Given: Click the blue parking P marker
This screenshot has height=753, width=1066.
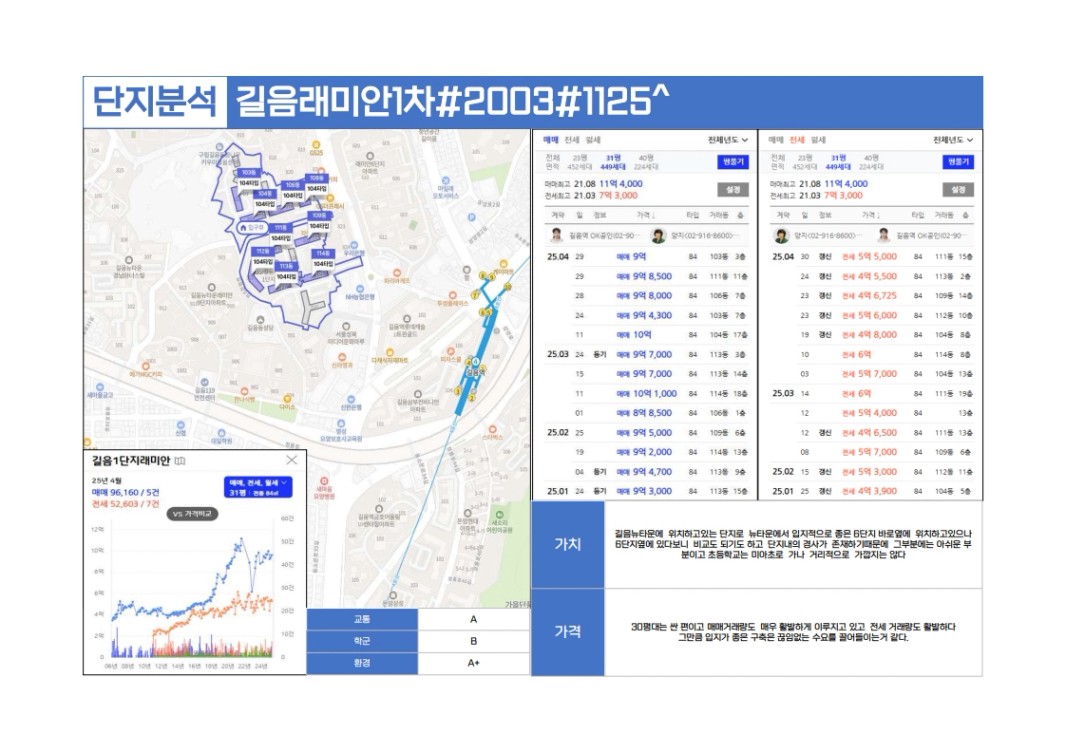Looking at the screenshot, I should (x=471, y=217).
